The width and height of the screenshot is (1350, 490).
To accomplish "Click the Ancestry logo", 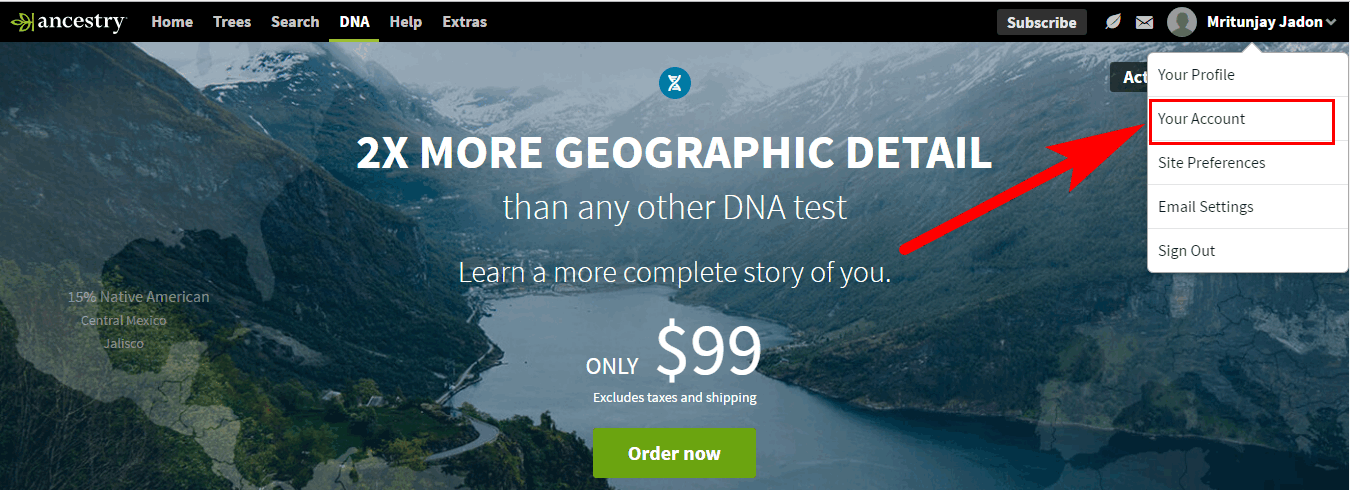I will tap(69, 22).
